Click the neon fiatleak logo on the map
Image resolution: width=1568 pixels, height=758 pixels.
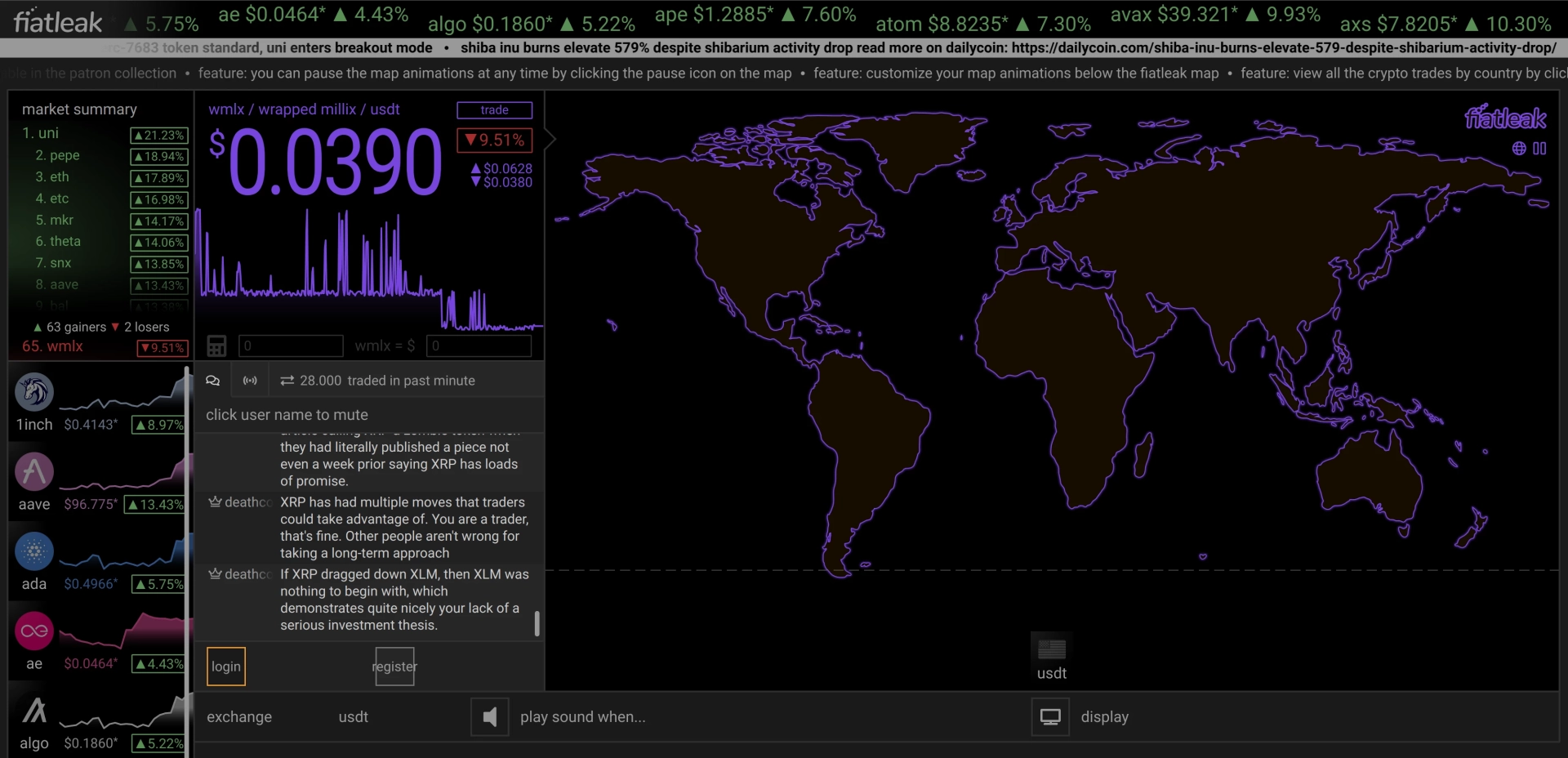(x=1505, y=118)
